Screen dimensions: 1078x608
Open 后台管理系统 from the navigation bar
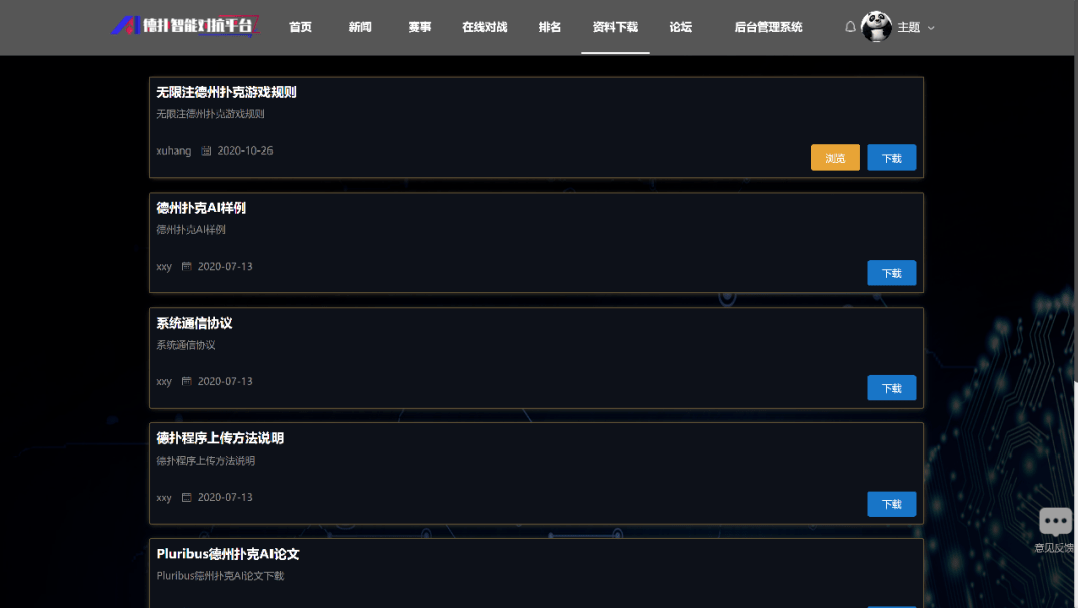point(767,27)
